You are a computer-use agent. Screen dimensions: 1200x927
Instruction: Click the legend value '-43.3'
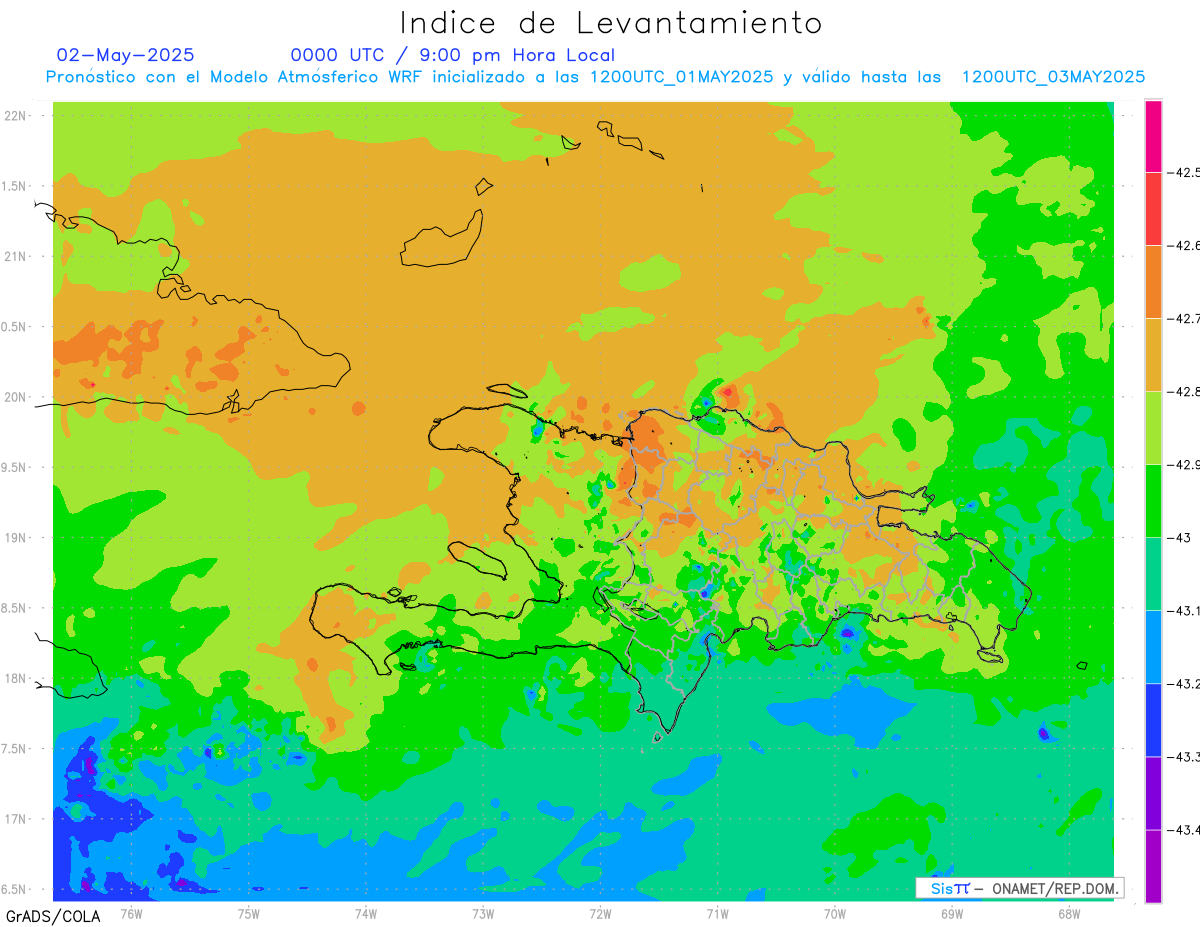[x=1185, y=757]
